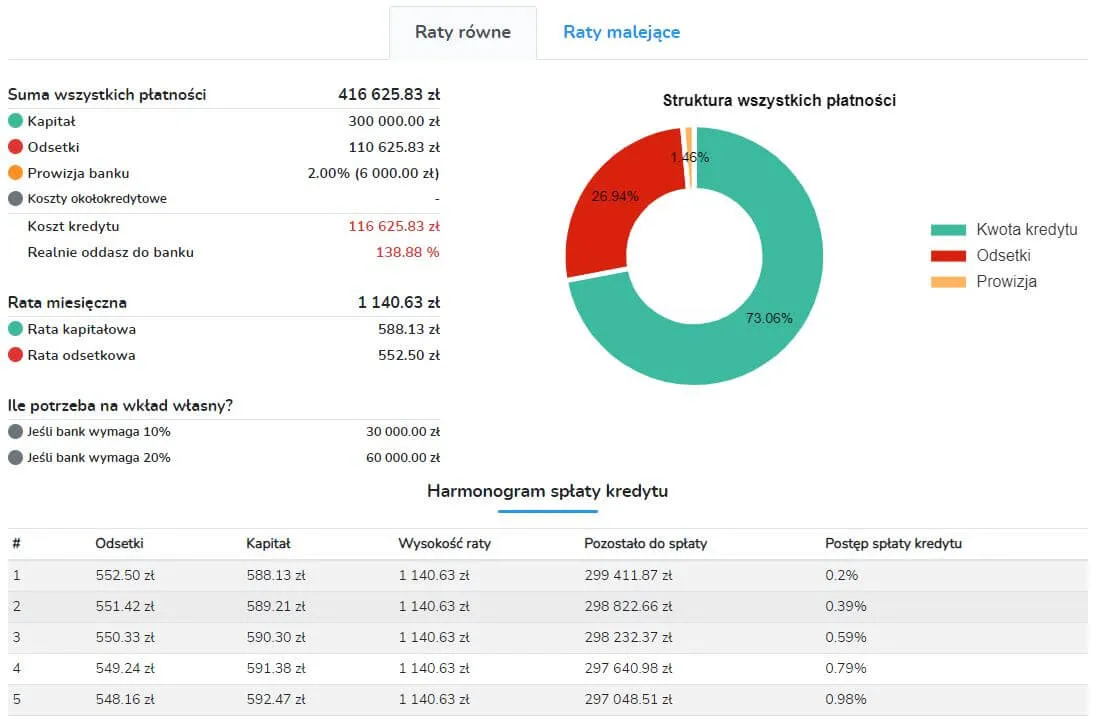Screen dimensions: 1093x720
Task: Click the red Rata odsetkowa dot
Action: click(15, 355)
